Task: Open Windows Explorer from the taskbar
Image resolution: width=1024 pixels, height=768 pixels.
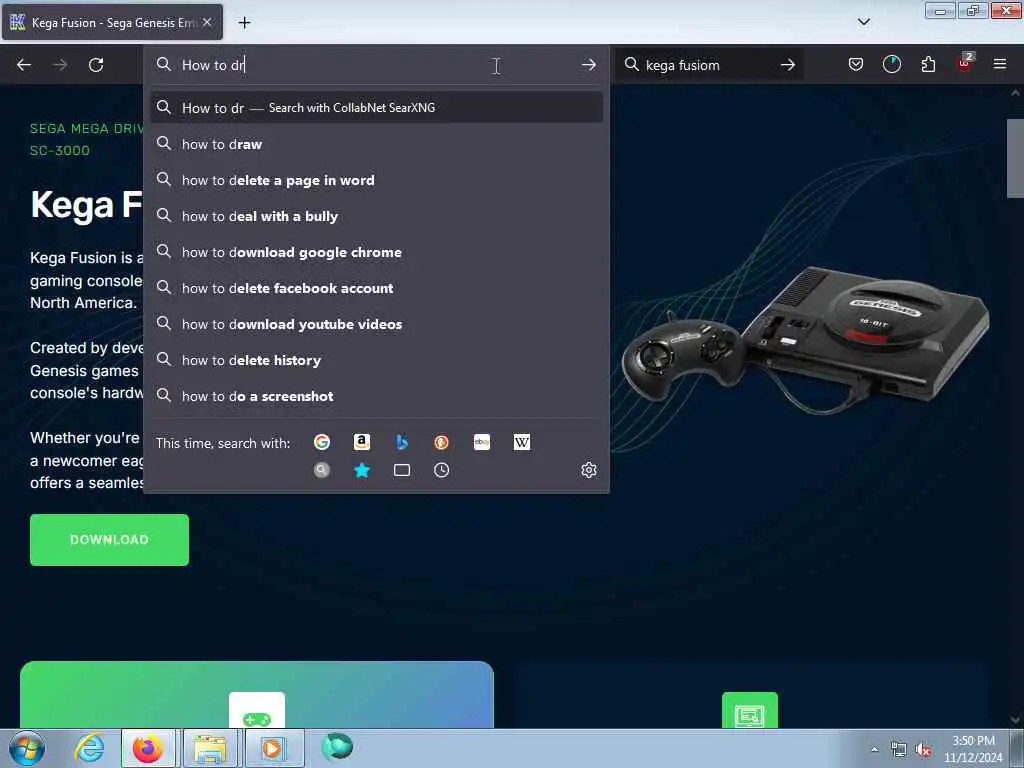Action: pos(209,748)
